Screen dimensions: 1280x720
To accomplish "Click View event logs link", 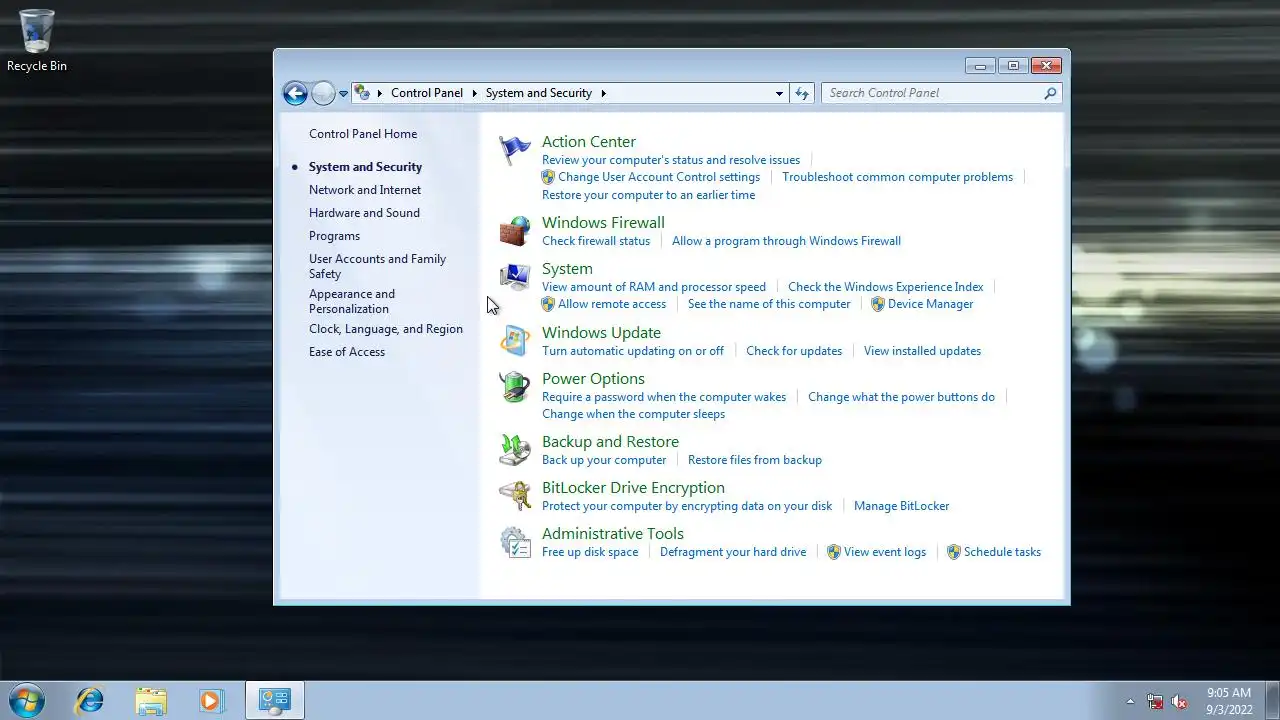I will click(x=885, y=552).
